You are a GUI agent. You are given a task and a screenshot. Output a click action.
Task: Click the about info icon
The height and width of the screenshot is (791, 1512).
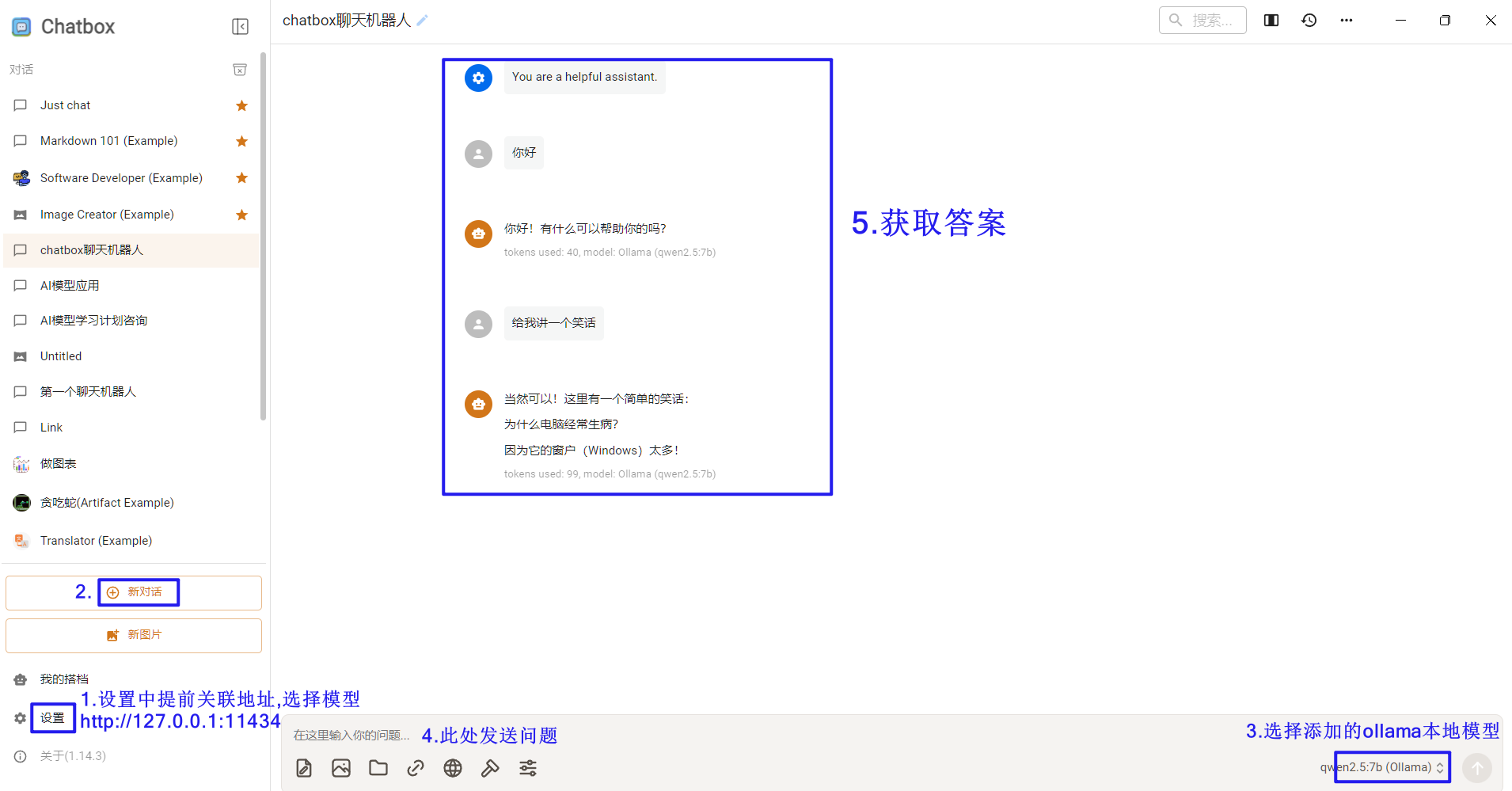pos(21,756)
